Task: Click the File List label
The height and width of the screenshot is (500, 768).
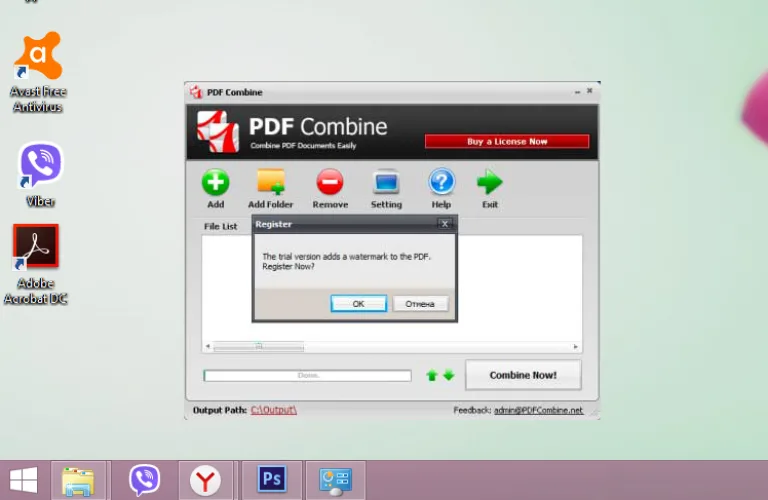Action: pyautogui.click(x=220, y=226)
